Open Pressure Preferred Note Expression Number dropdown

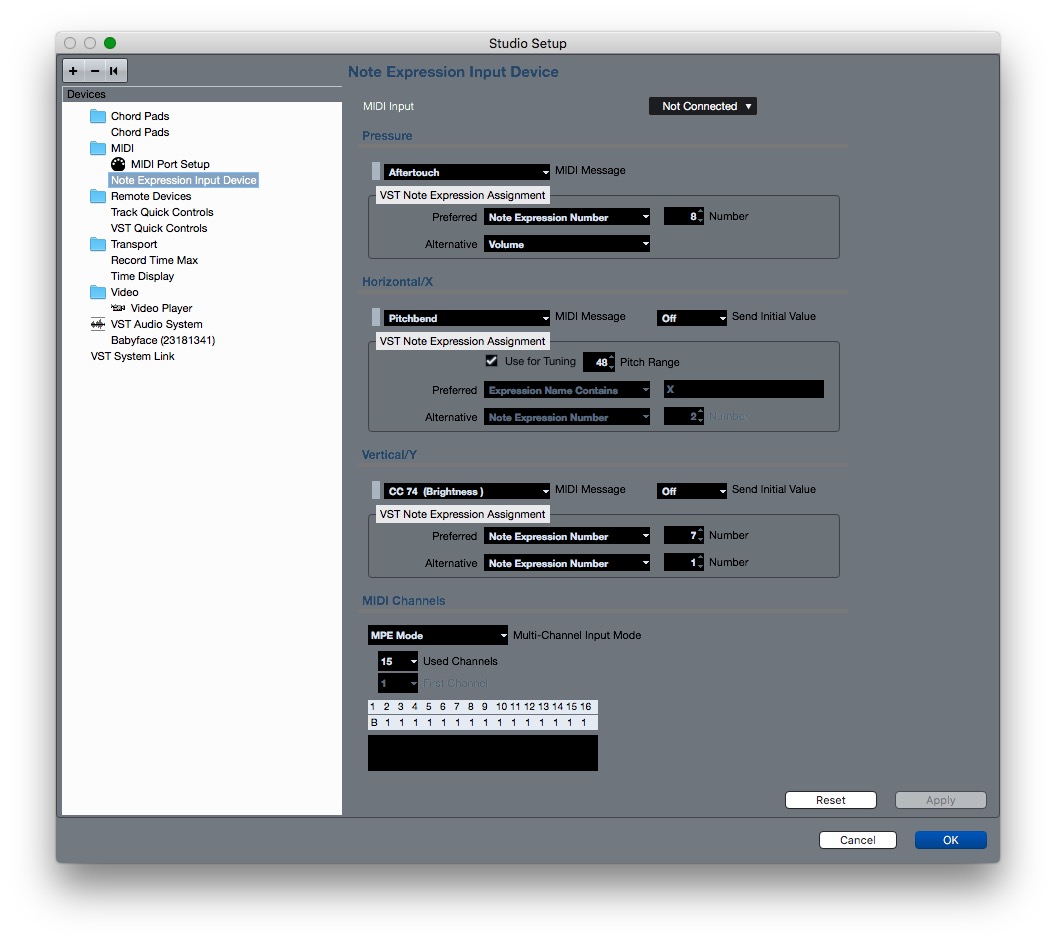point(566,217)
